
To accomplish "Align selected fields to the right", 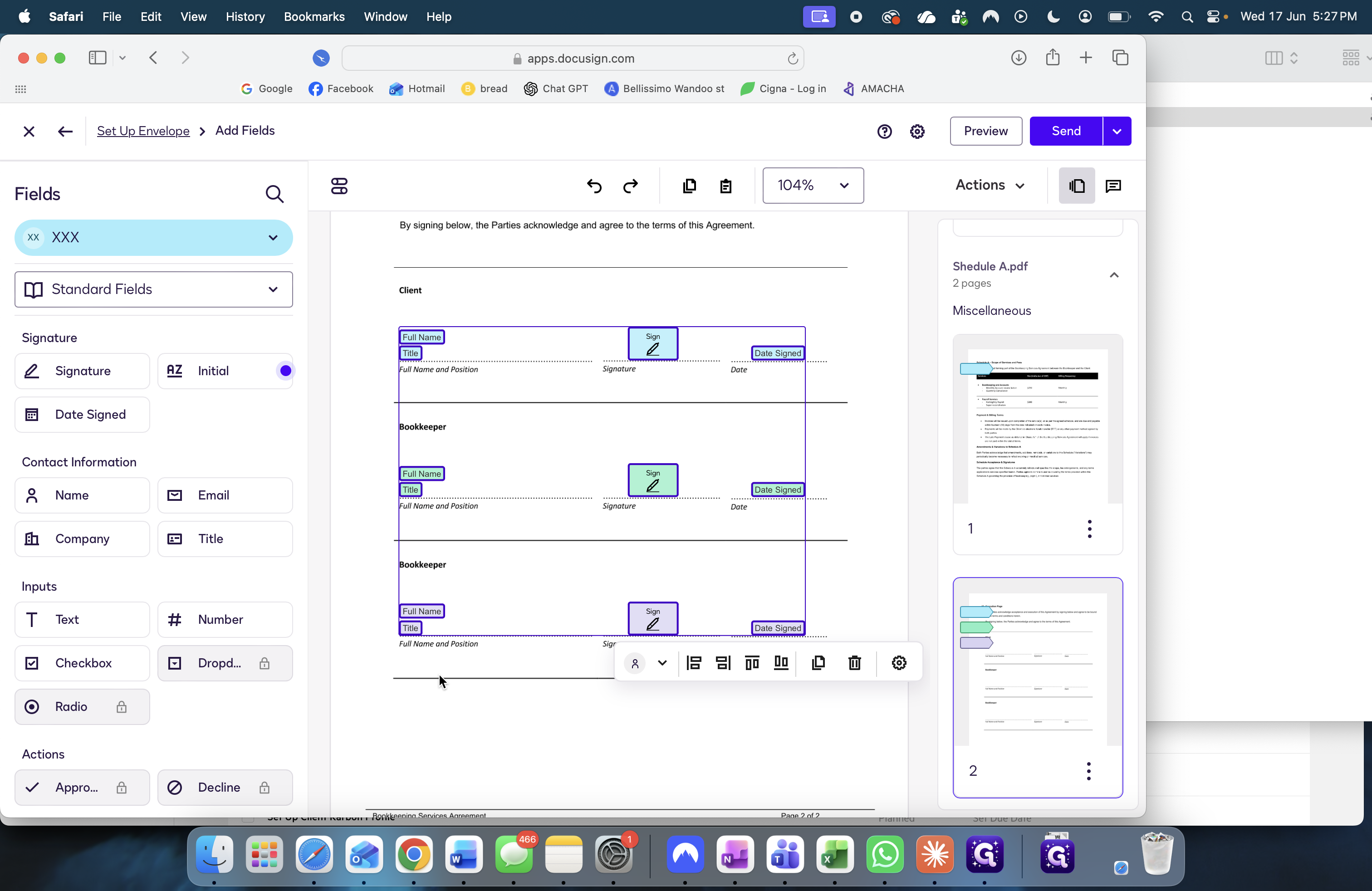I will [723, 663].
